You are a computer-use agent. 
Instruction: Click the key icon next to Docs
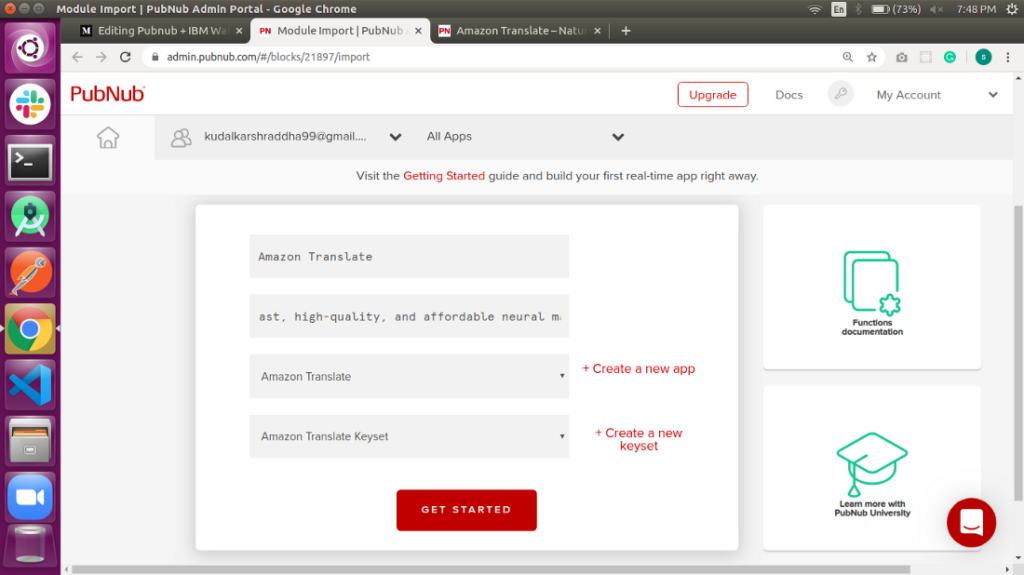pyautogui.click(x=840, y=94)
